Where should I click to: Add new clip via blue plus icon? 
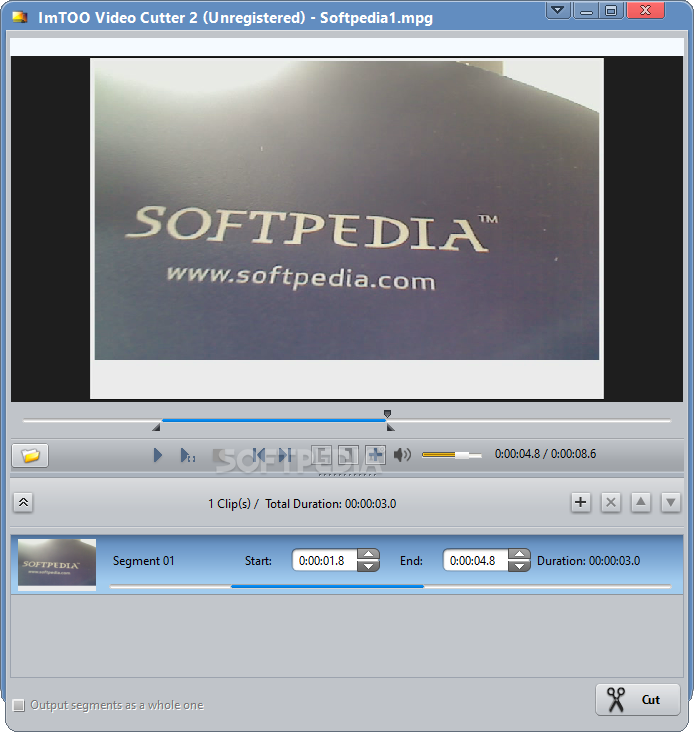tap(375, 455)
